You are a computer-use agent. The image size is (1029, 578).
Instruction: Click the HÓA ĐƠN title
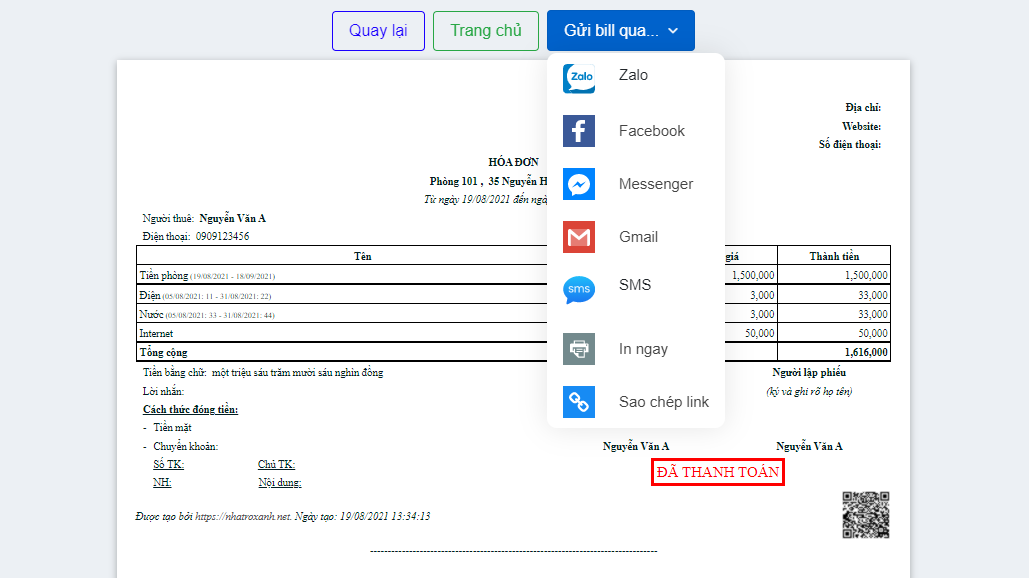[513, 162]
